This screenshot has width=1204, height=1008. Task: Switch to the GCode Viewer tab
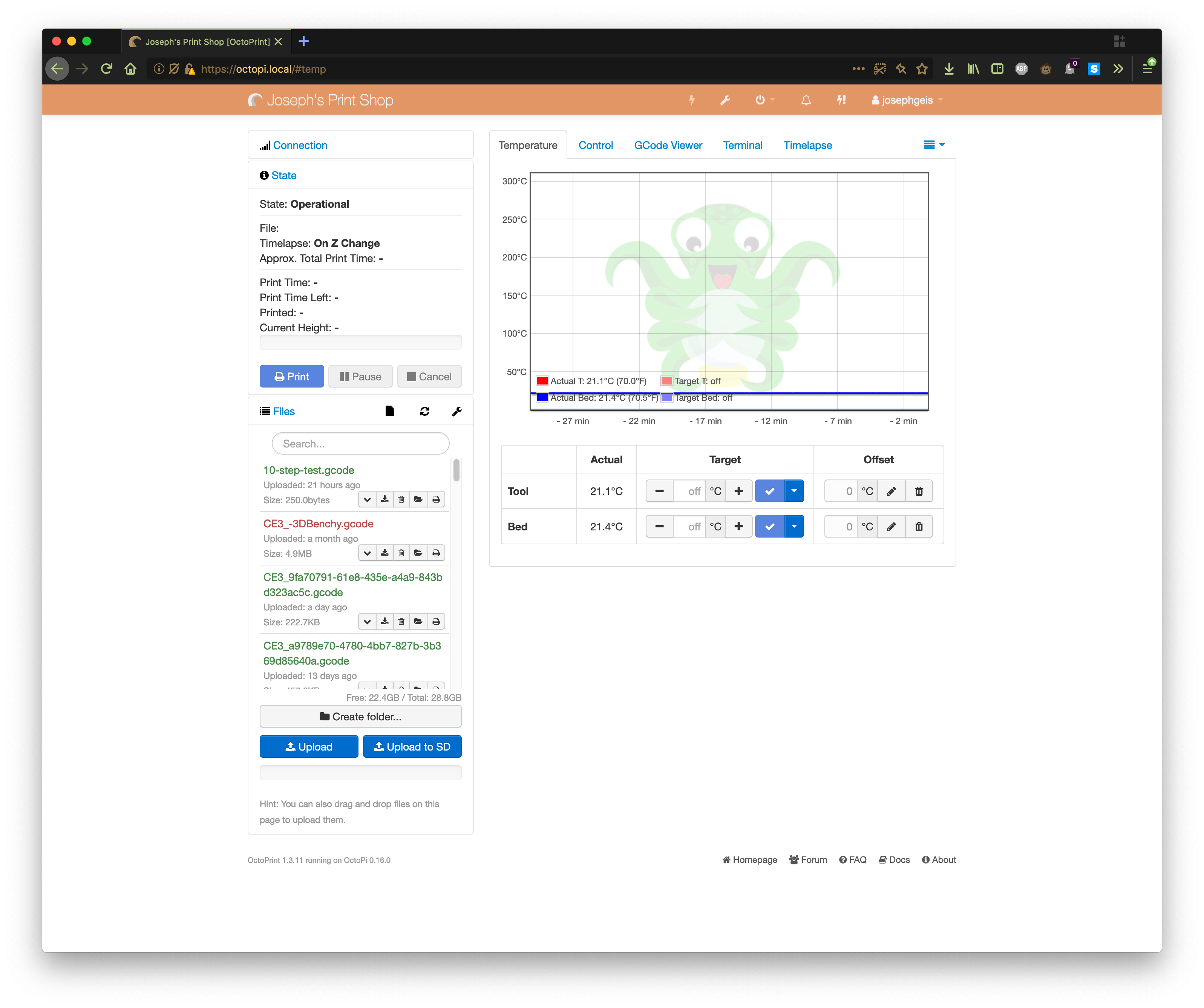pos(668,146)
